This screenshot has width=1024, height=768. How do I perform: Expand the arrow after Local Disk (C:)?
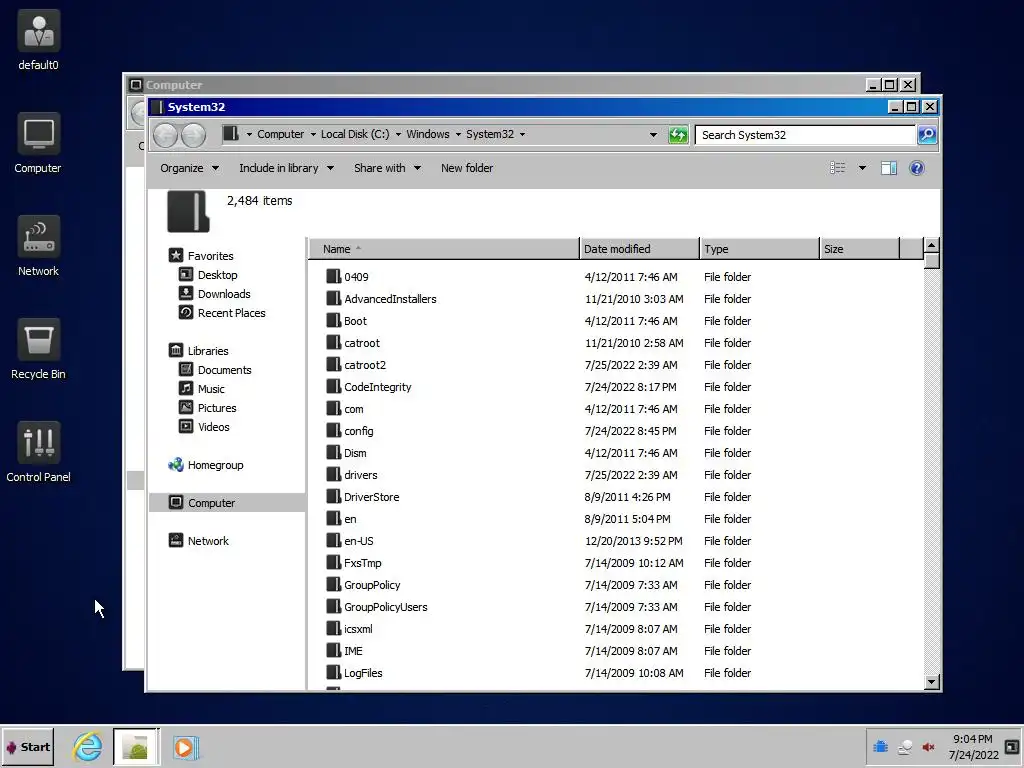[x=398, y=135]
